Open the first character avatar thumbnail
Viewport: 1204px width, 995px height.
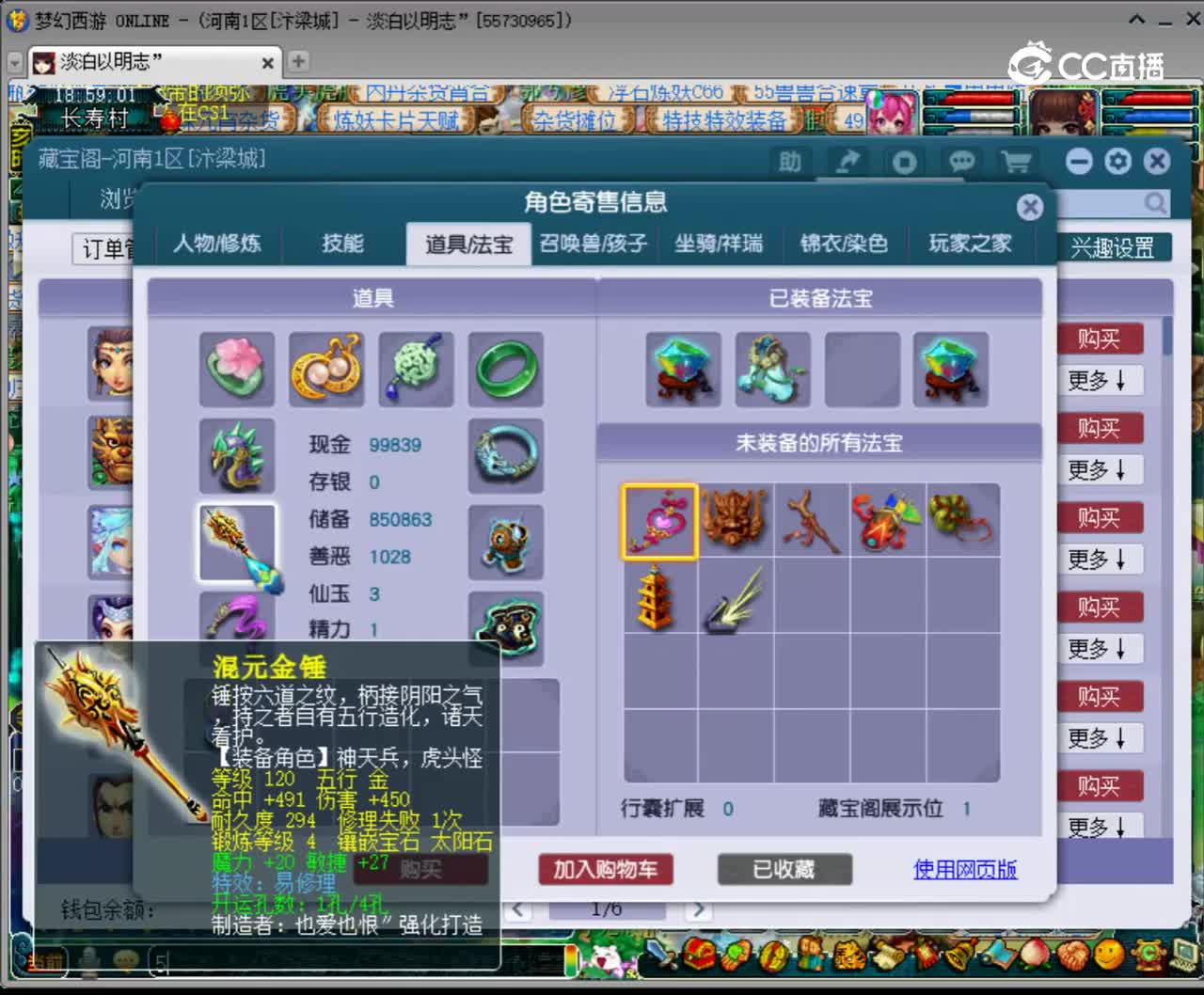pyautogui.click(x=111, y=363)
